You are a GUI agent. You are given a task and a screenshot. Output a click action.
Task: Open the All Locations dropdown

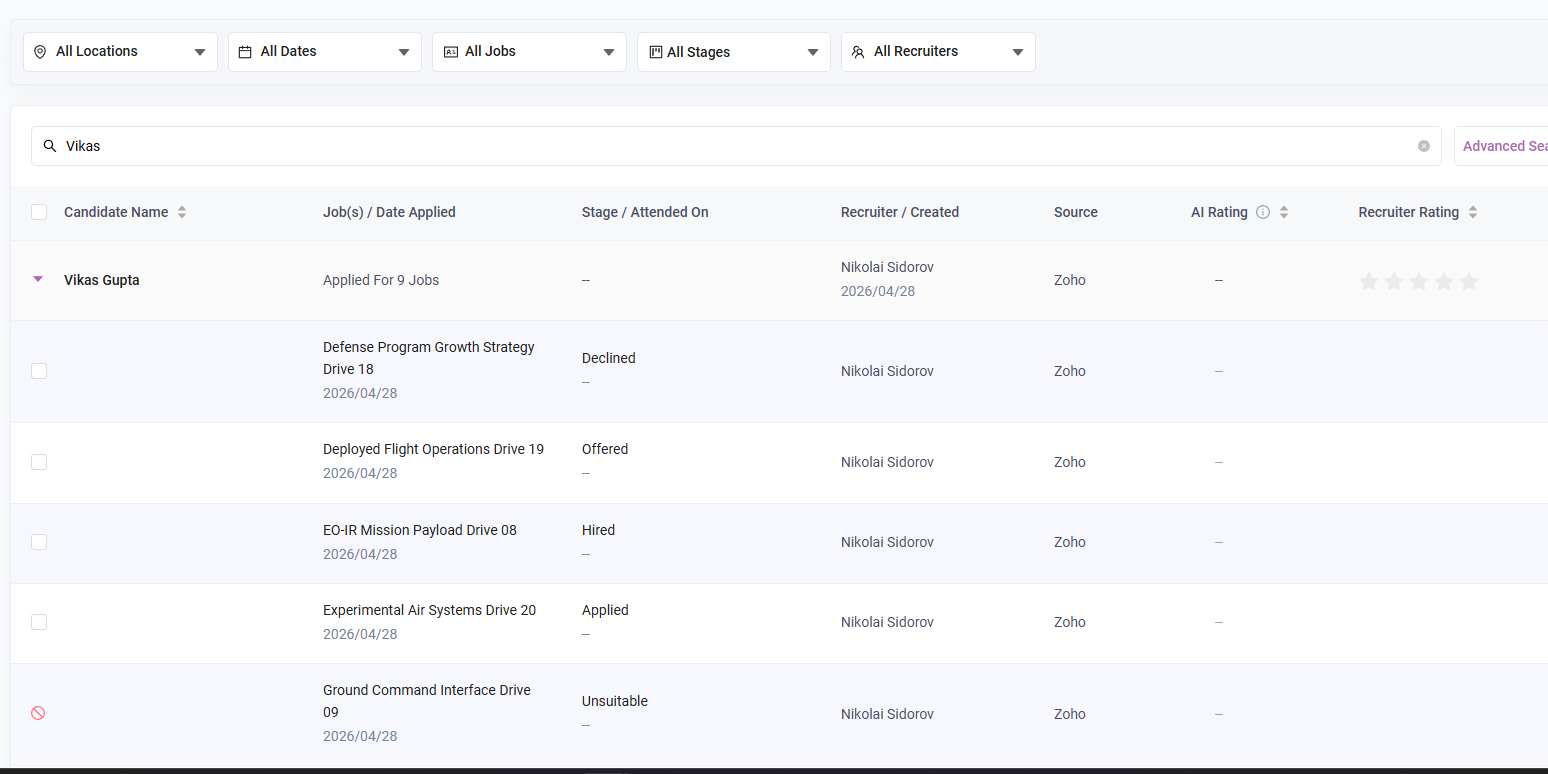pos(120,52)
